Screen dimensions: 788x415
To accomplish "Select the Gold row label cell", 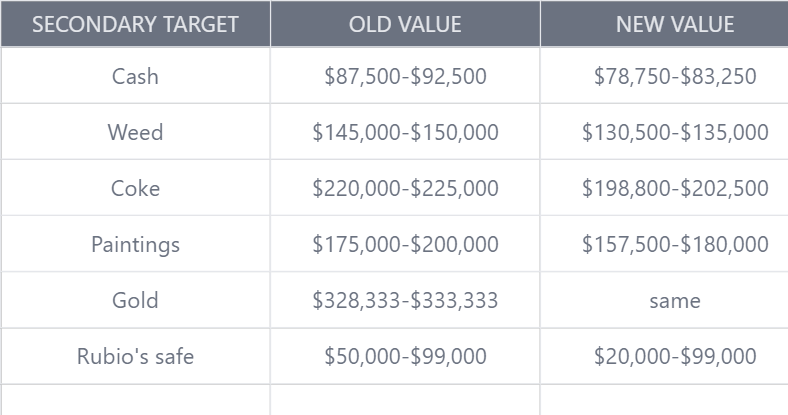I will click(x=135, y=300).
